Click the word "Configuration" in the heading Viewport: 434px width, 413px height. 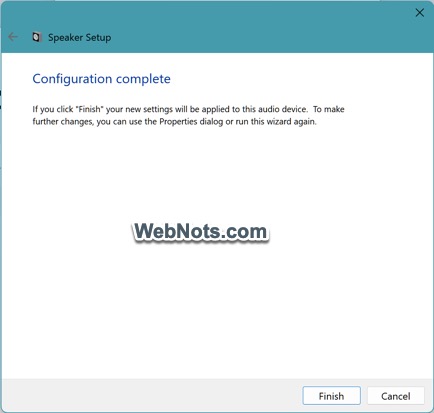72,79
